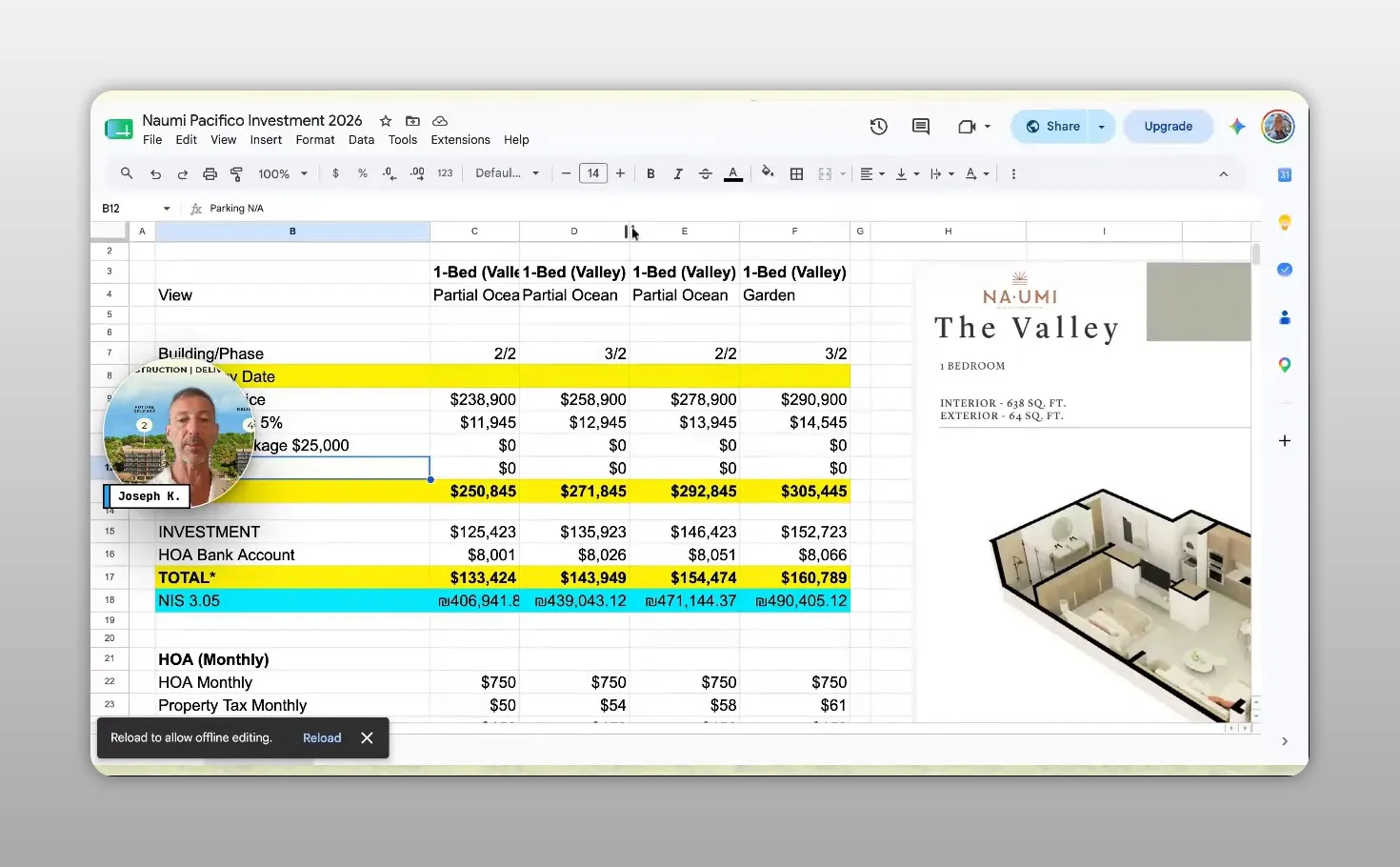The height and width of the screenshot is (867, 1400).
Task: Open the File menu
Action: point(152,140)
